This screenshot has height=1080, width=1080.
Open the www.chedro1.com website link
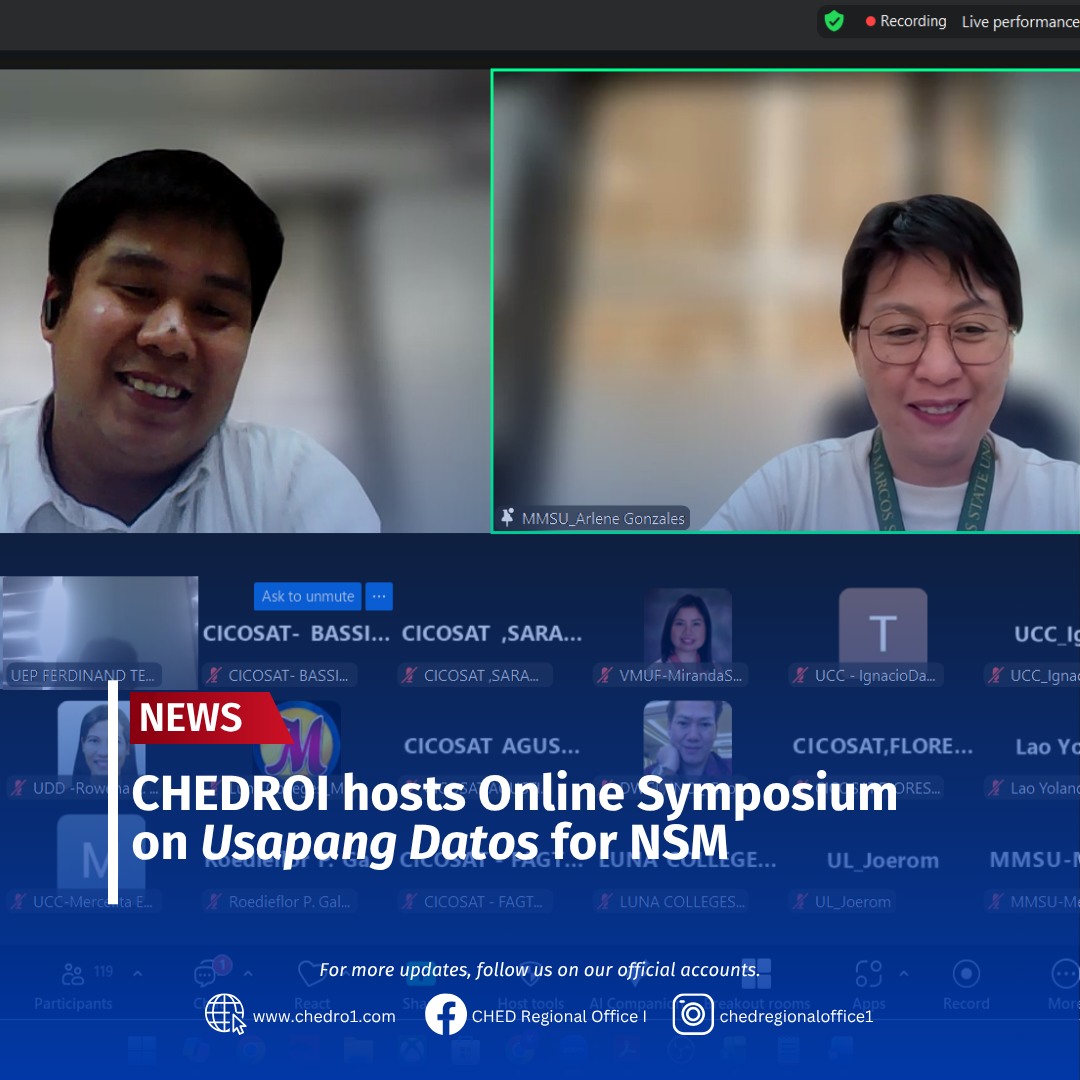point(323,1016)
